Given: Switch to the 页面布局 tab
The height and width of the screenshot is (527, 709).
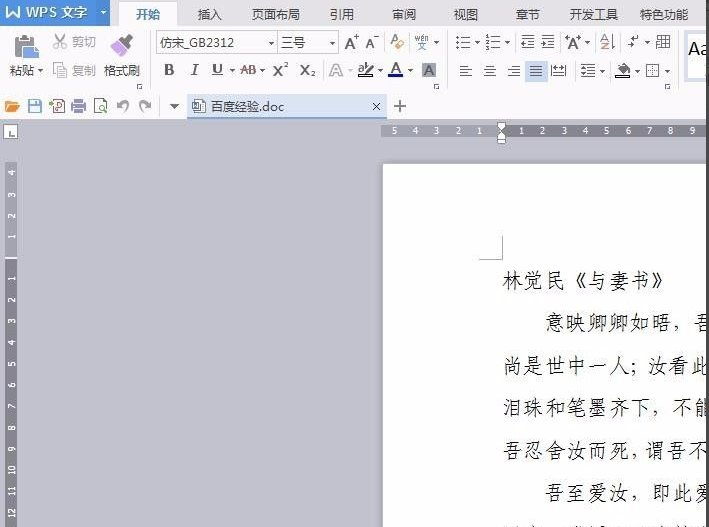Looking at the screenshot, I should (276, 15).
